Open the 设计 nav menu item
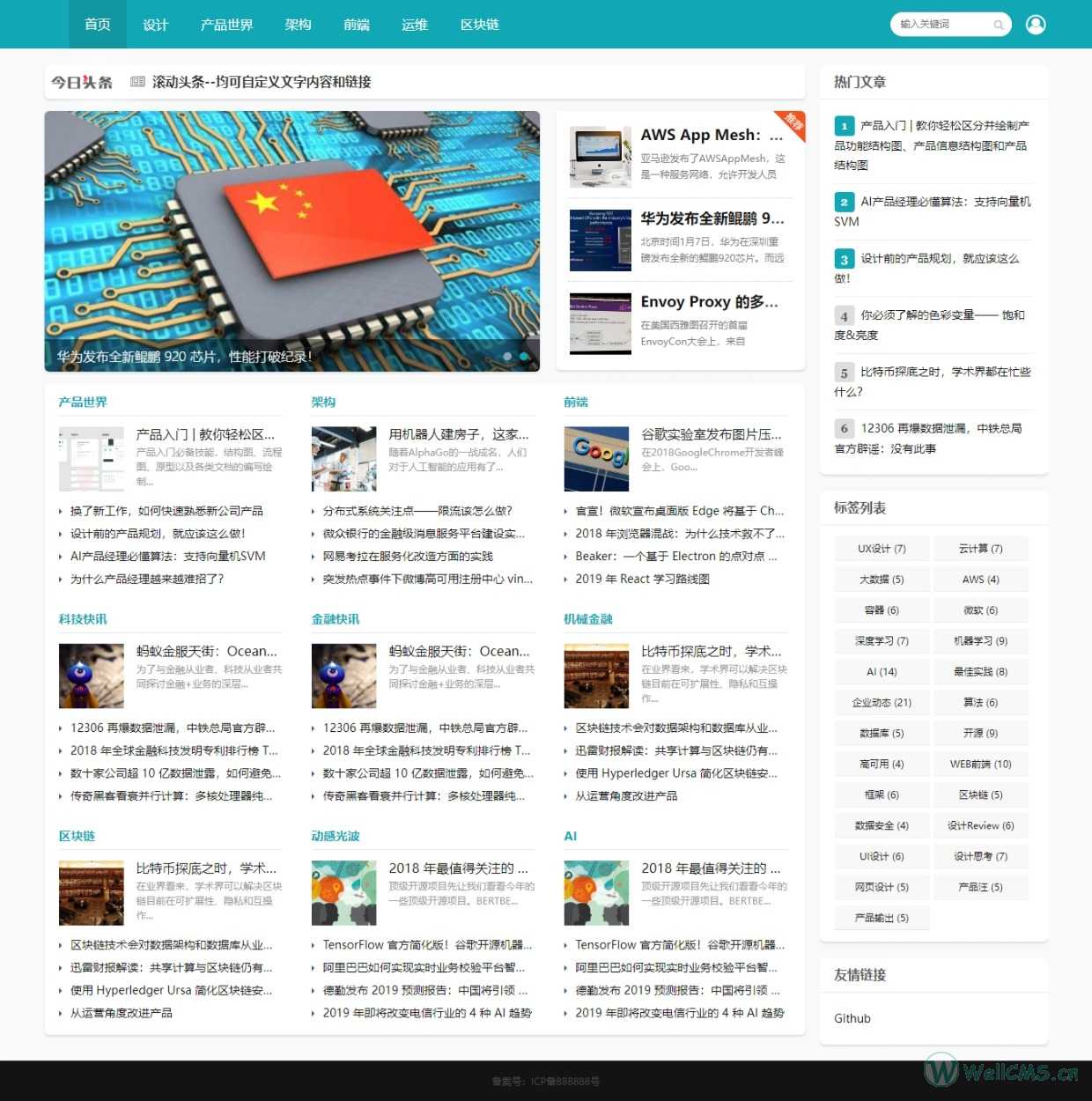 [156, 25]
